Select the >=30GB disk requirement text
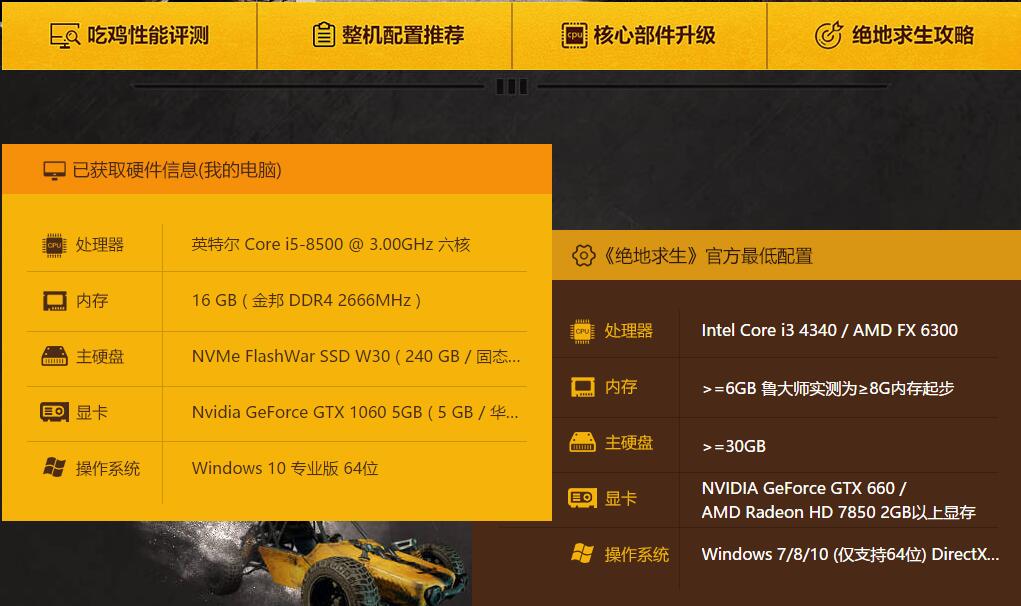Viewport: 1021px width, 606px height. pyautogui.click(x=734, y=447)
